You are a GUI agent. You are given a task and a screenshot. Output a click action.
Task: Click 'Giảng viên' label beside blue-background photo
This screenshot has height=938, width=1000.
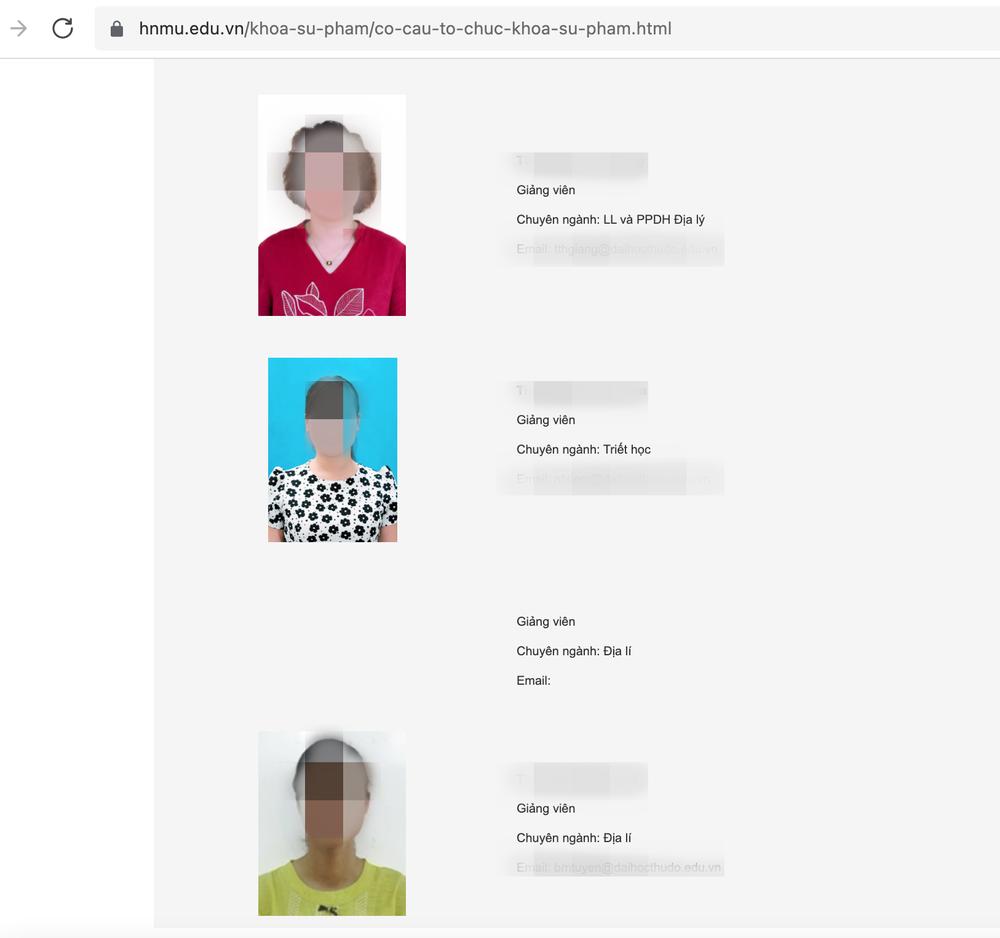click(546, 420)
